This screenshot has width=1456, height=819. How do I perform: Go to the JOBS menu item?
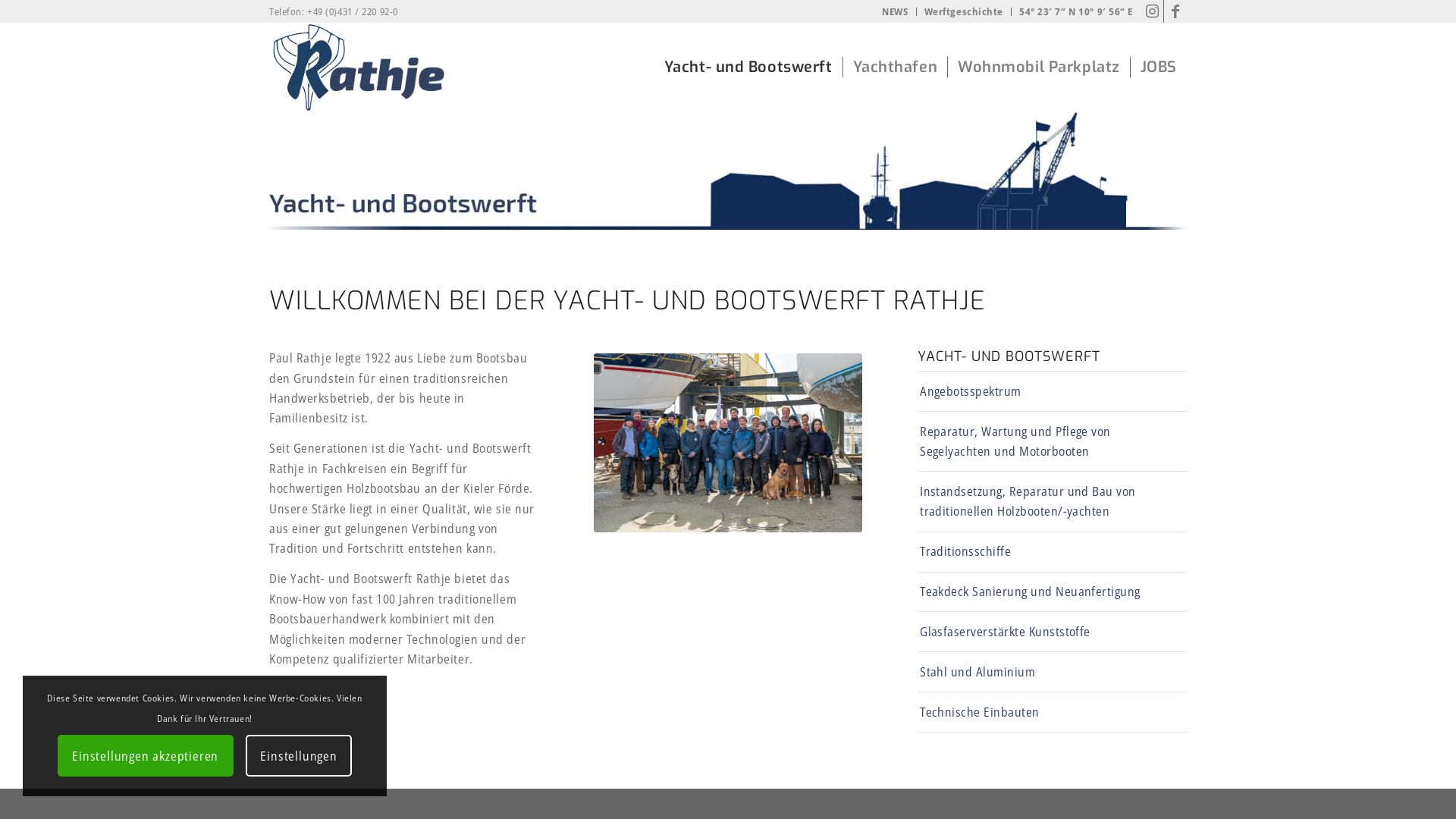pos(1158,67)
